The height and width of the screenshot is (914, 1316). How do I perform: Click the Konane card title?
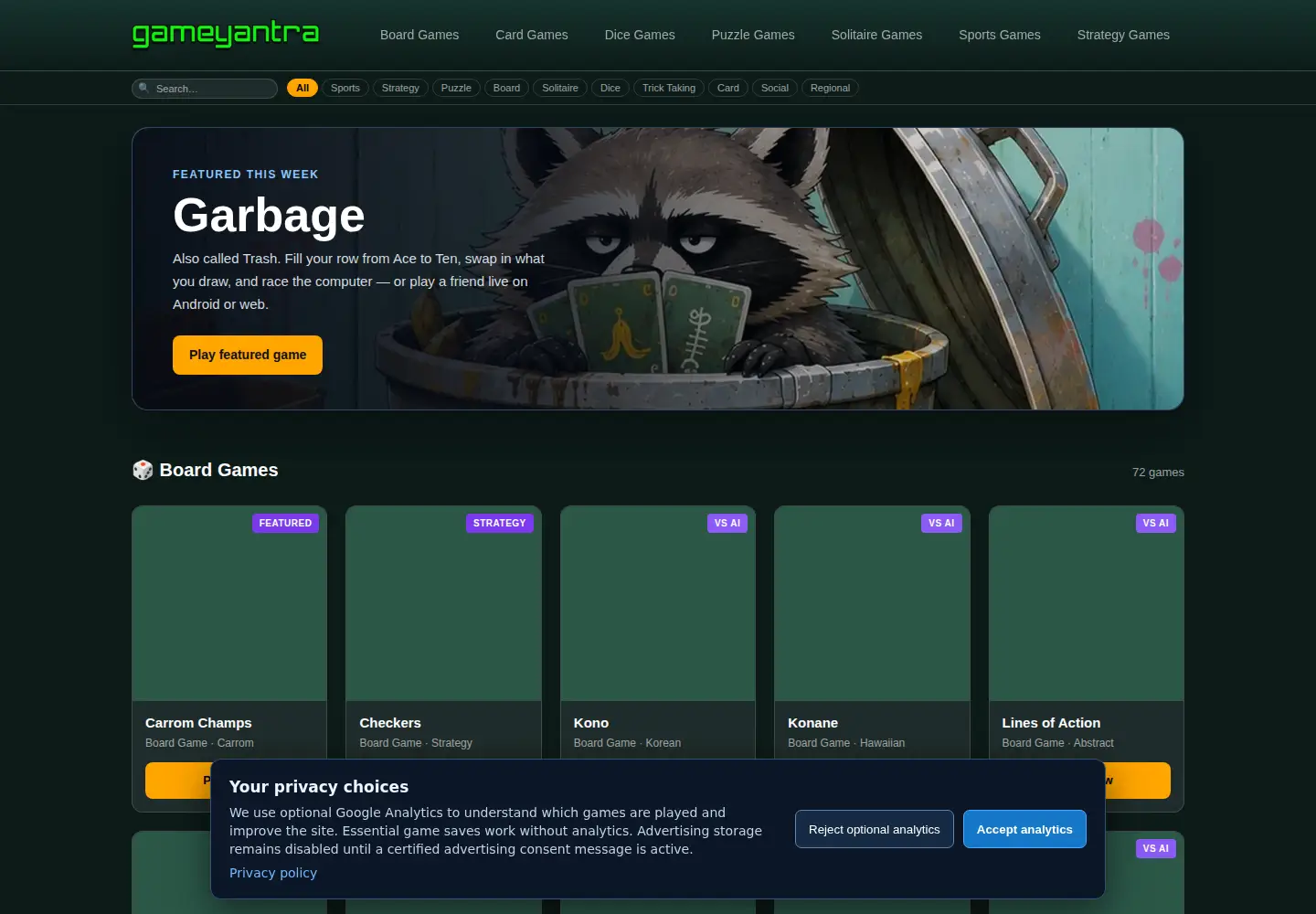tap(812, 723)
